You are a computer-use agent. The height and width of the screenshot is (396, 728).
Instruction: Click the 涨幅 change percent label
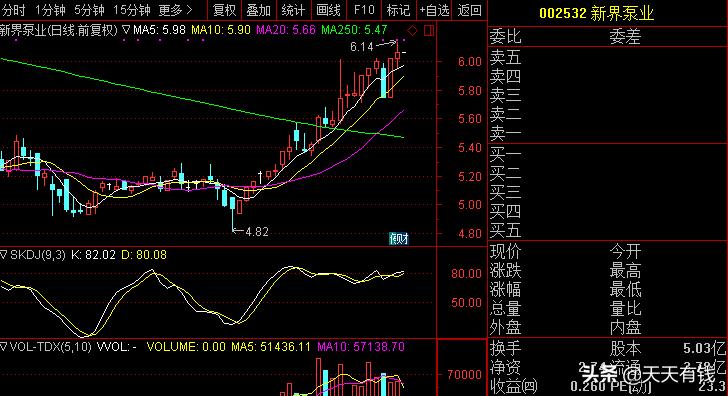click(x=506, y=290)
